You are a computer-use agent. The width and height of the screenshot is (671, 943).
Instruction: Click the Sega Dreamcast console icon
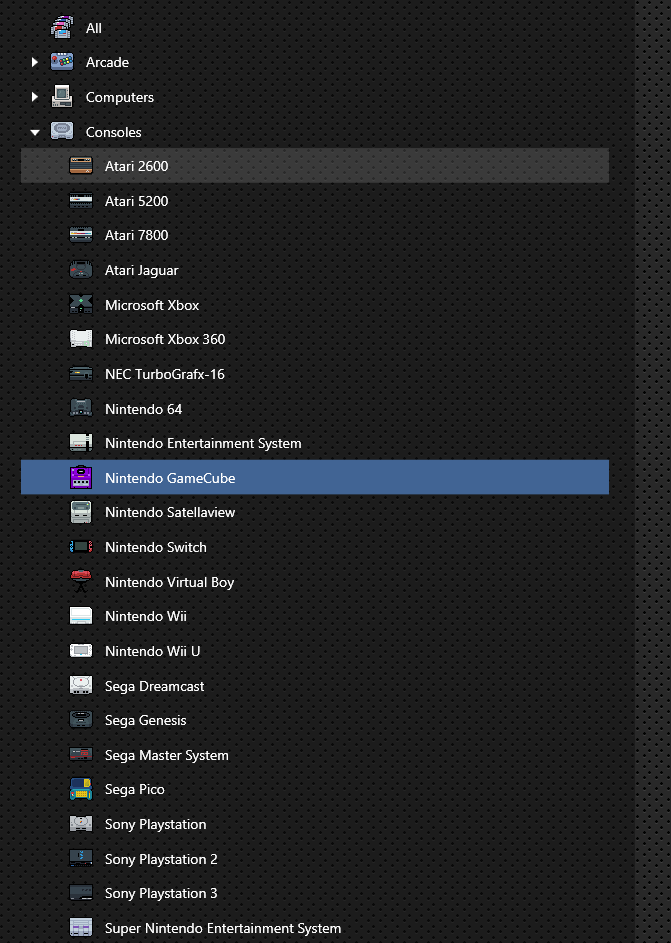[x=81, y=685]
